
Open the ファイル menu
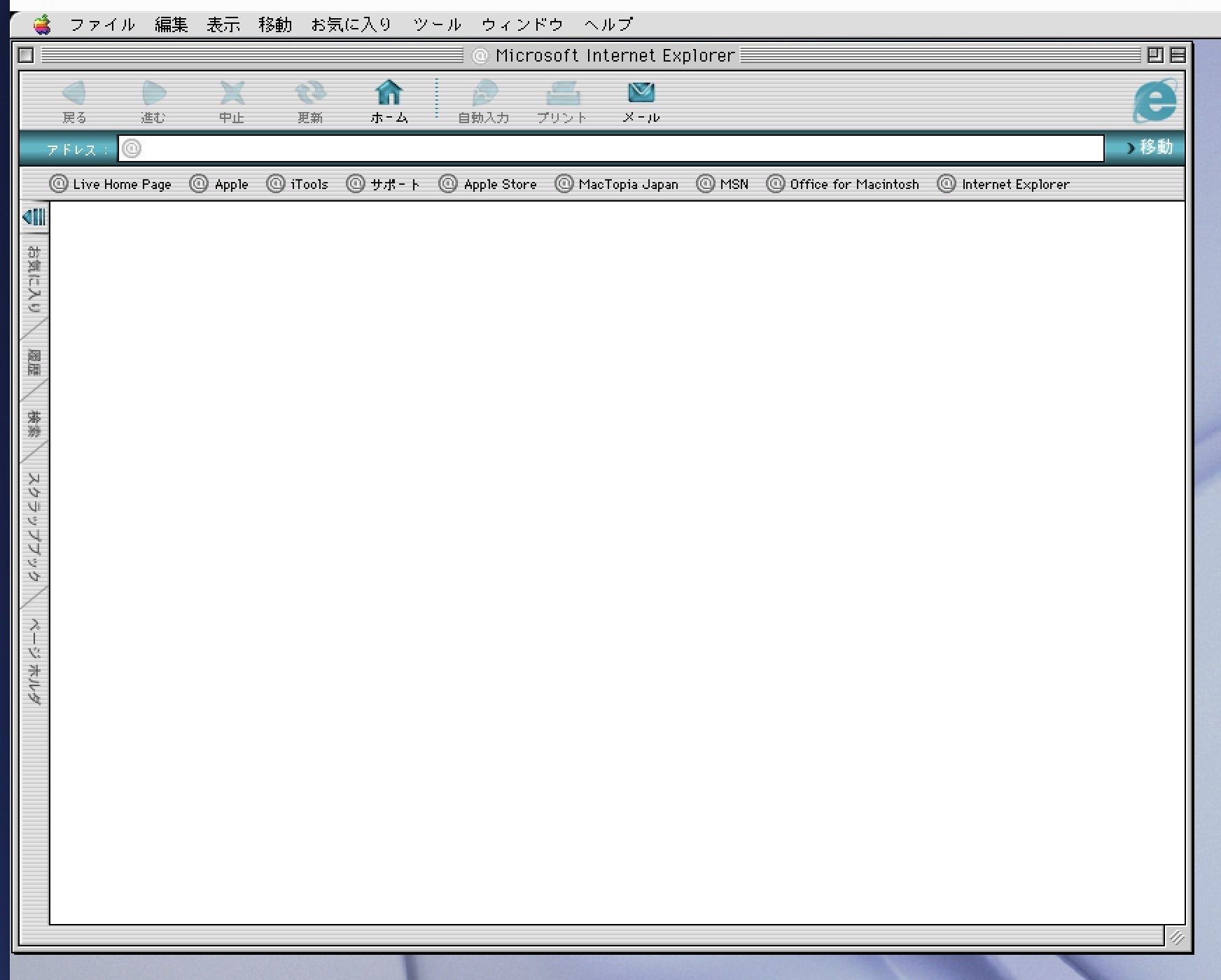pyautogui.click(x=102, y=24)
